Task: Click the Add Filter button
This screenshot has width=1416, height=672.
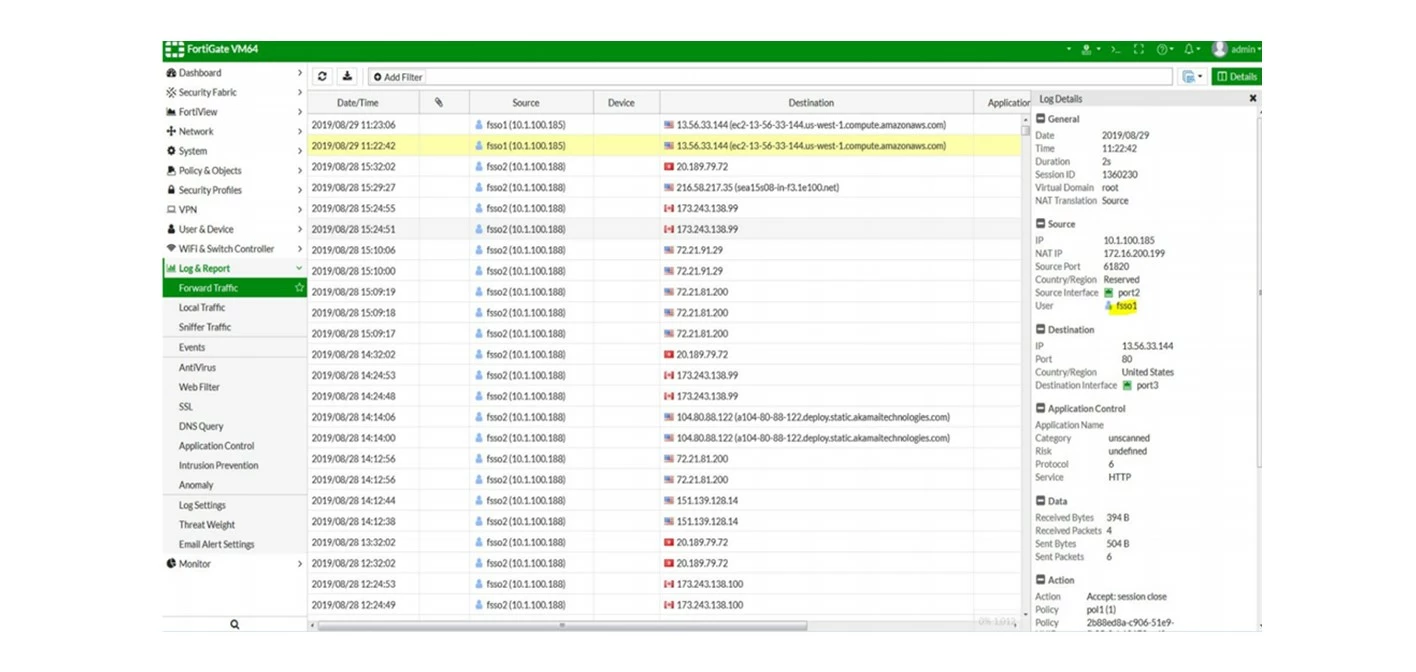Action: tap(397, 77)
